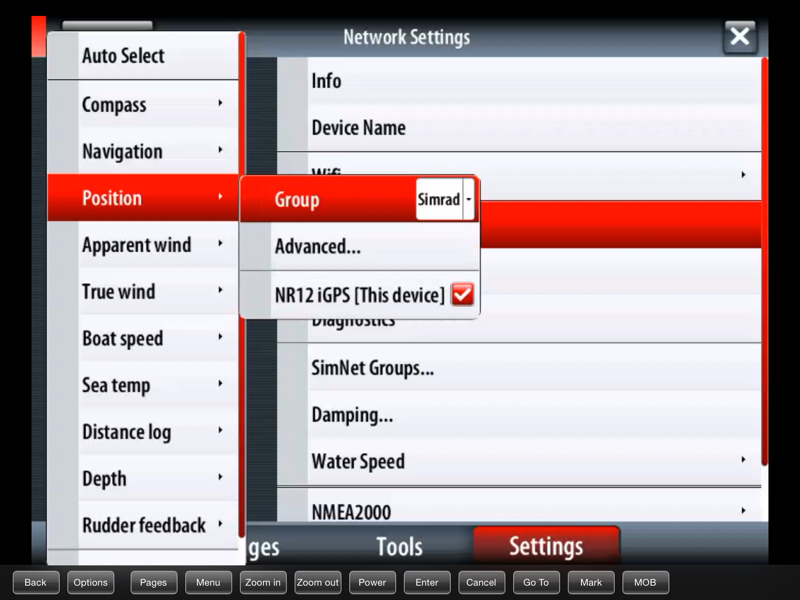
Task: Open Rudder feedback source submenu
Action: coord(143,525)
